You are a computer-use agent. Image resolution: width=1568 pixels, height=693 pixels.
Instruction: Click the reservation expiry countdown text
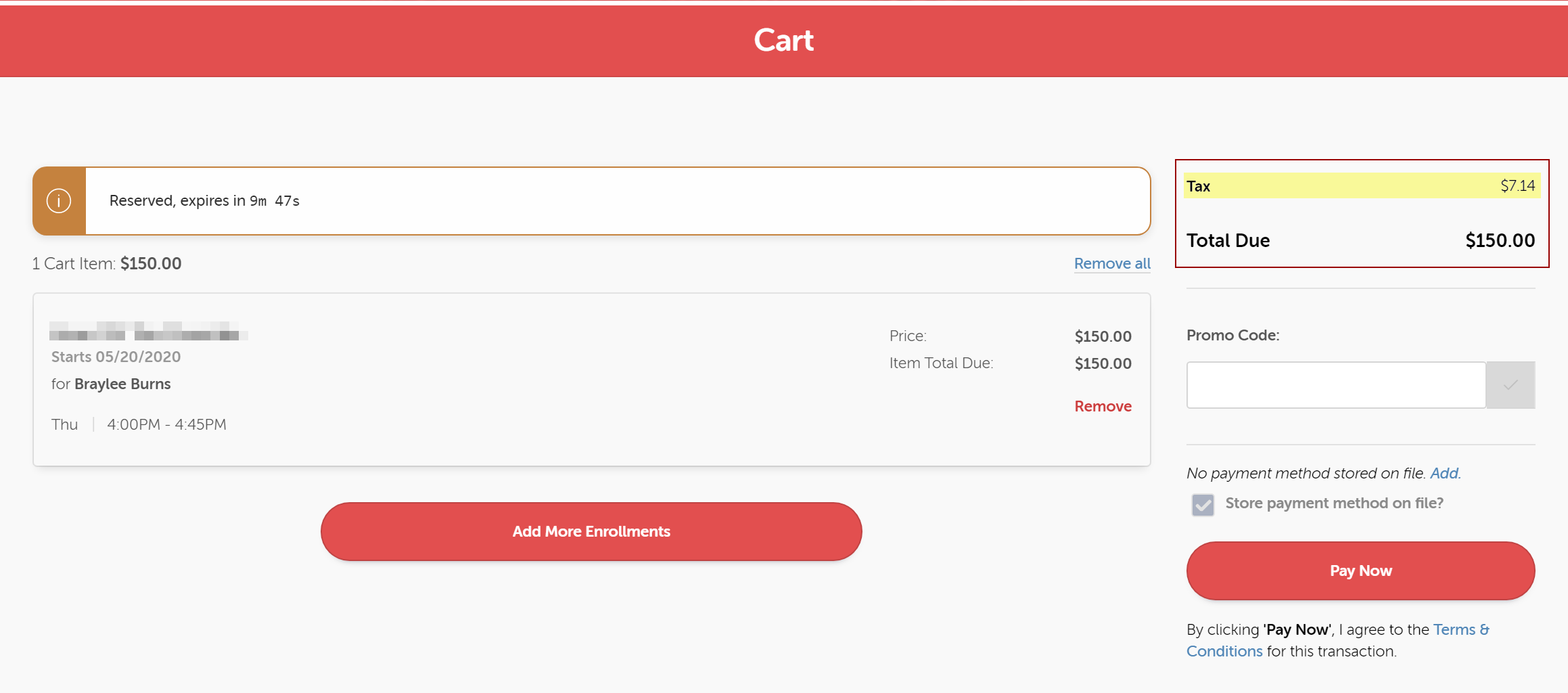204,201
